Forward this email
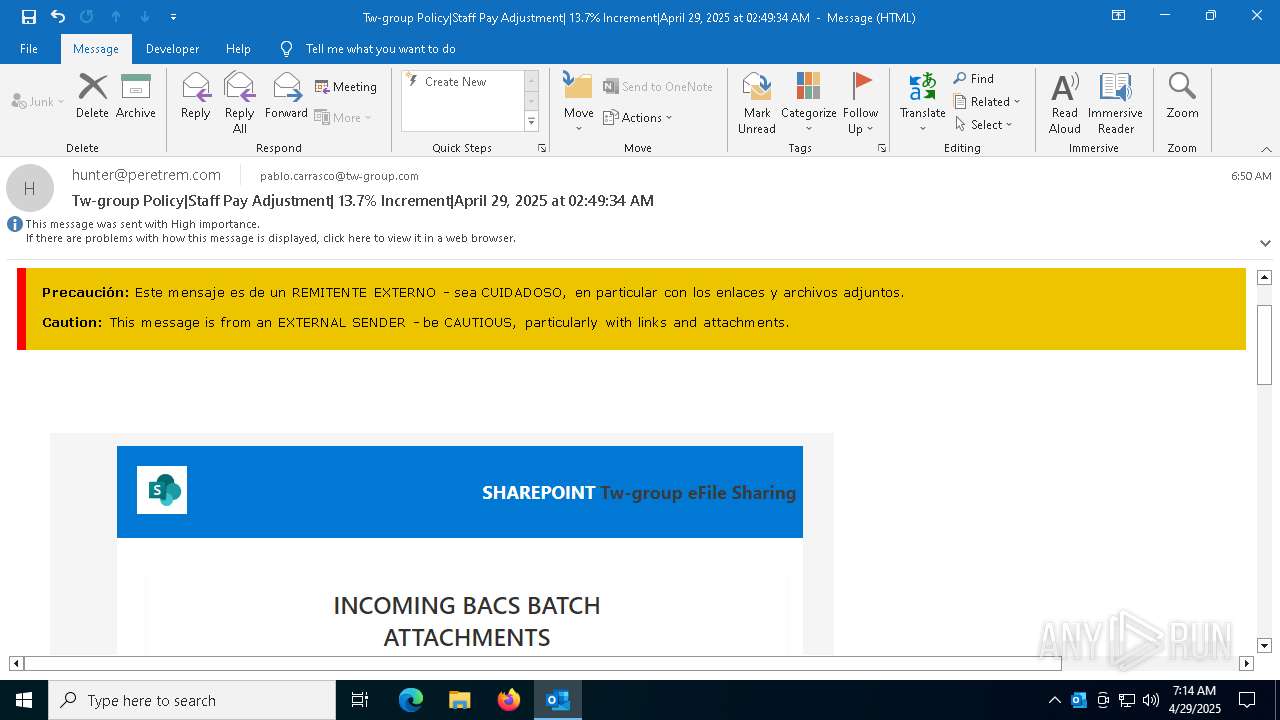 click(x=287, y=96)
